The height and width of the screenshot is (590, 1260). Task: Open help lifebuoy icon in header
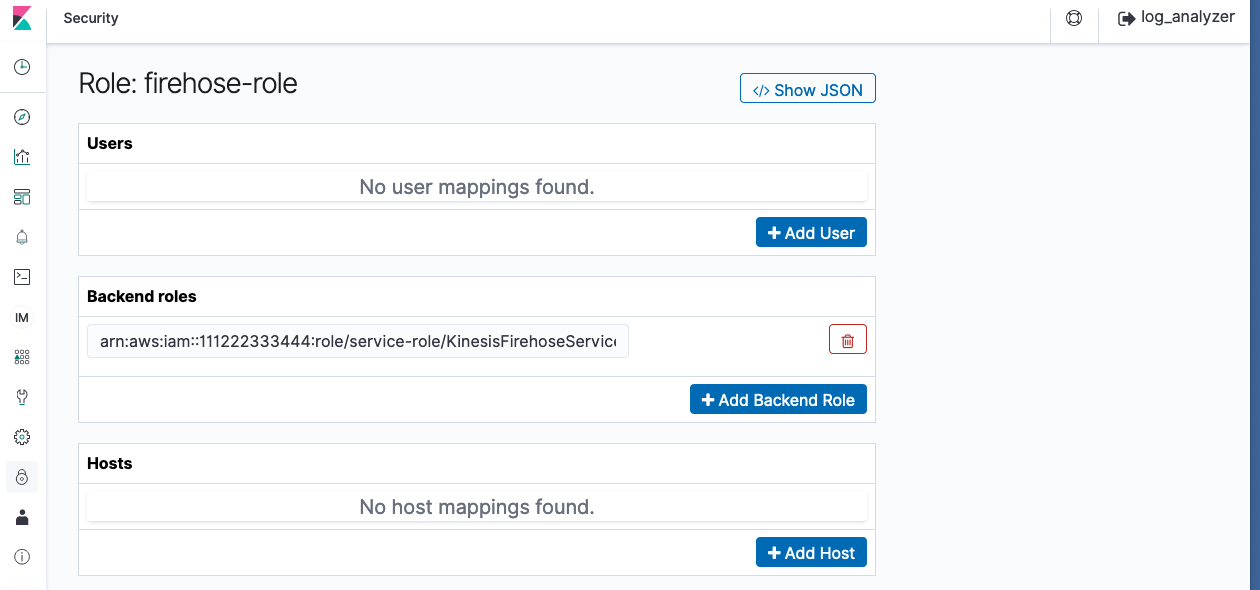[x=1074, y=18]
